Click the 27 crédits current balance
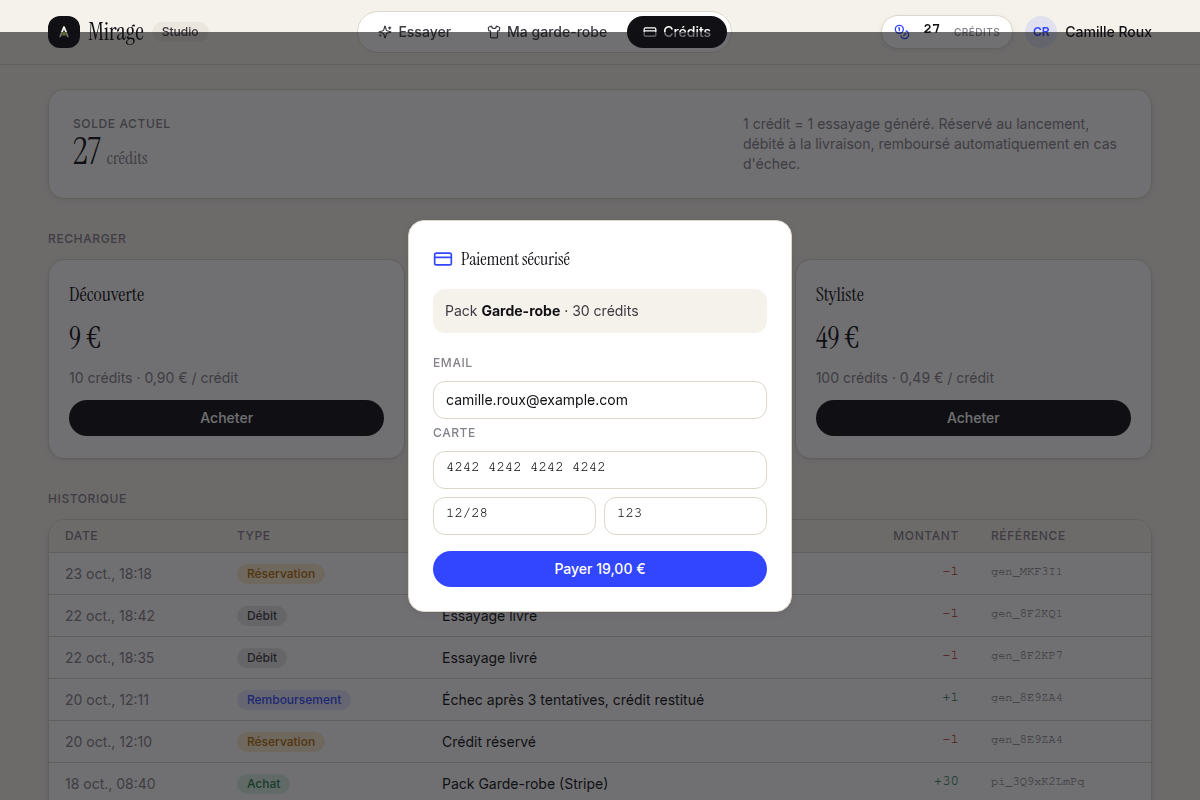This screenshot has height=800, width=1200. tap(110, 152)
